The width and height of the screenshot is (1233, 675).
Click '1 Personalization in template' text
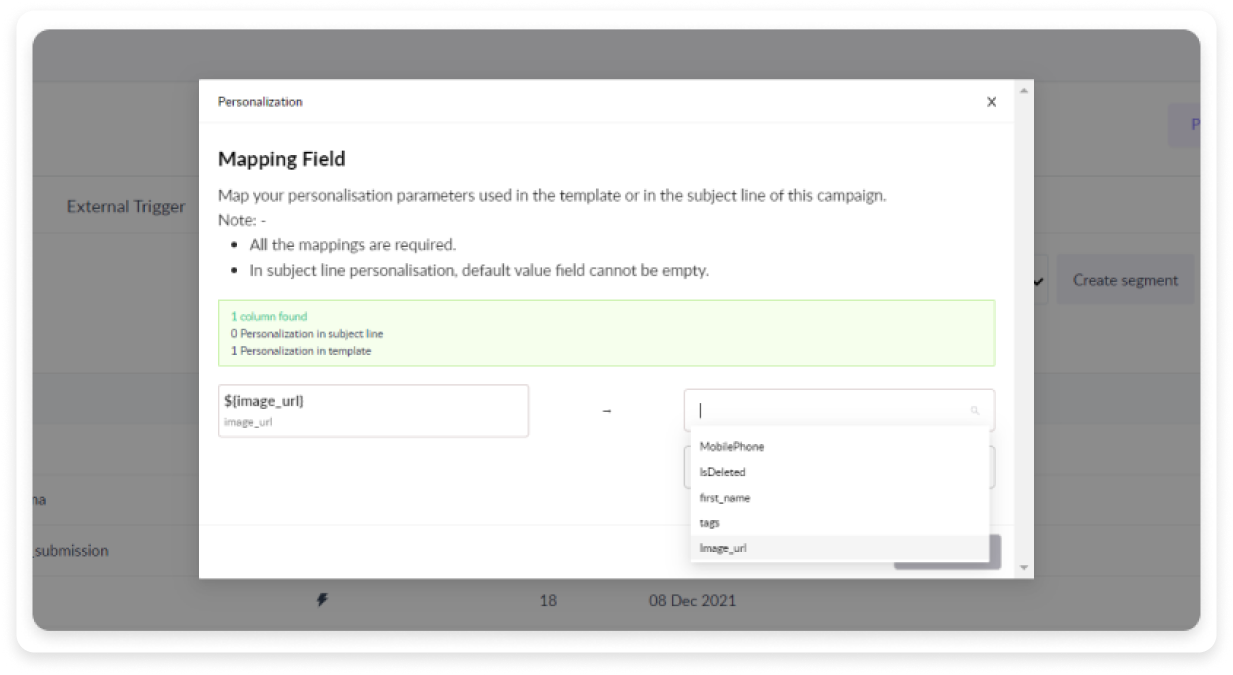click(x=301, y=351)
